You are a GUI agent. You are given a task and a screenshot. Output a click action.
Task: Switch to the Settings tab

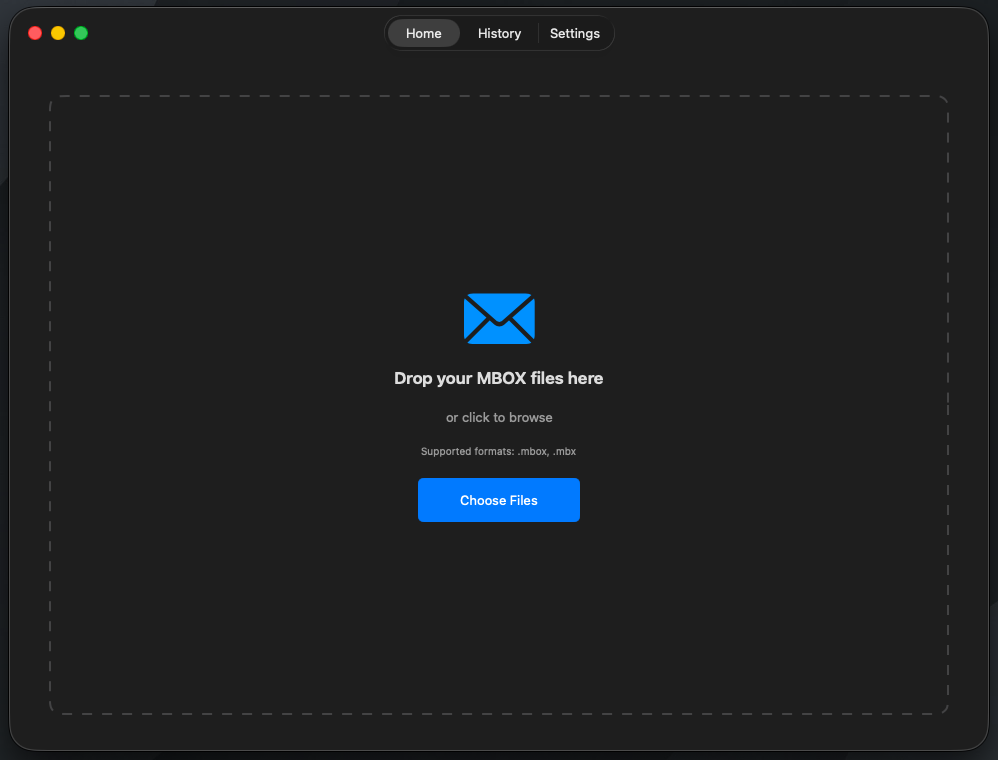point(575,33)
